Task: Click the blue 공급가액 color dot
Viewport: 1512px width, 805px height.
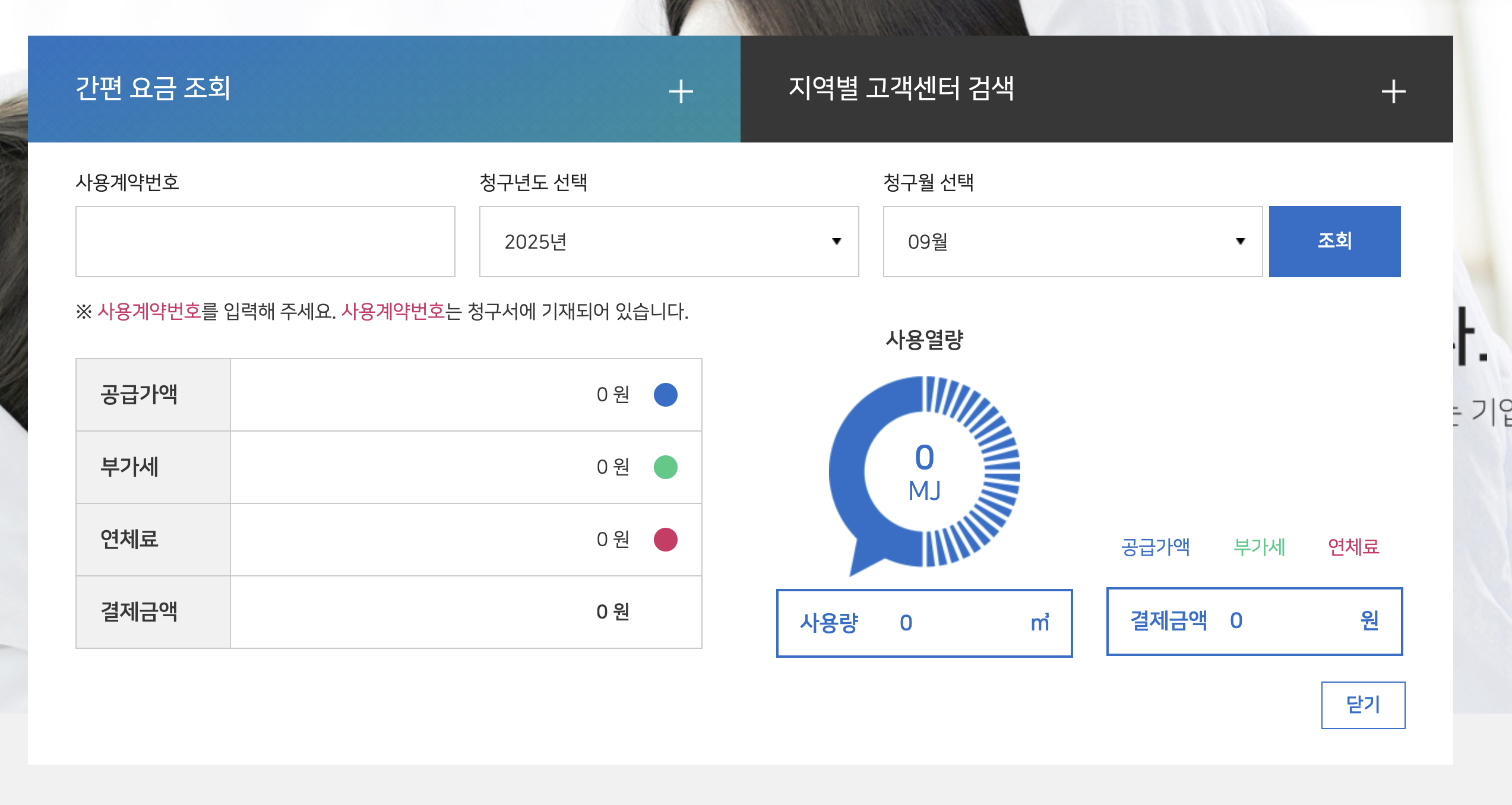Action: [x=665, y=395]
